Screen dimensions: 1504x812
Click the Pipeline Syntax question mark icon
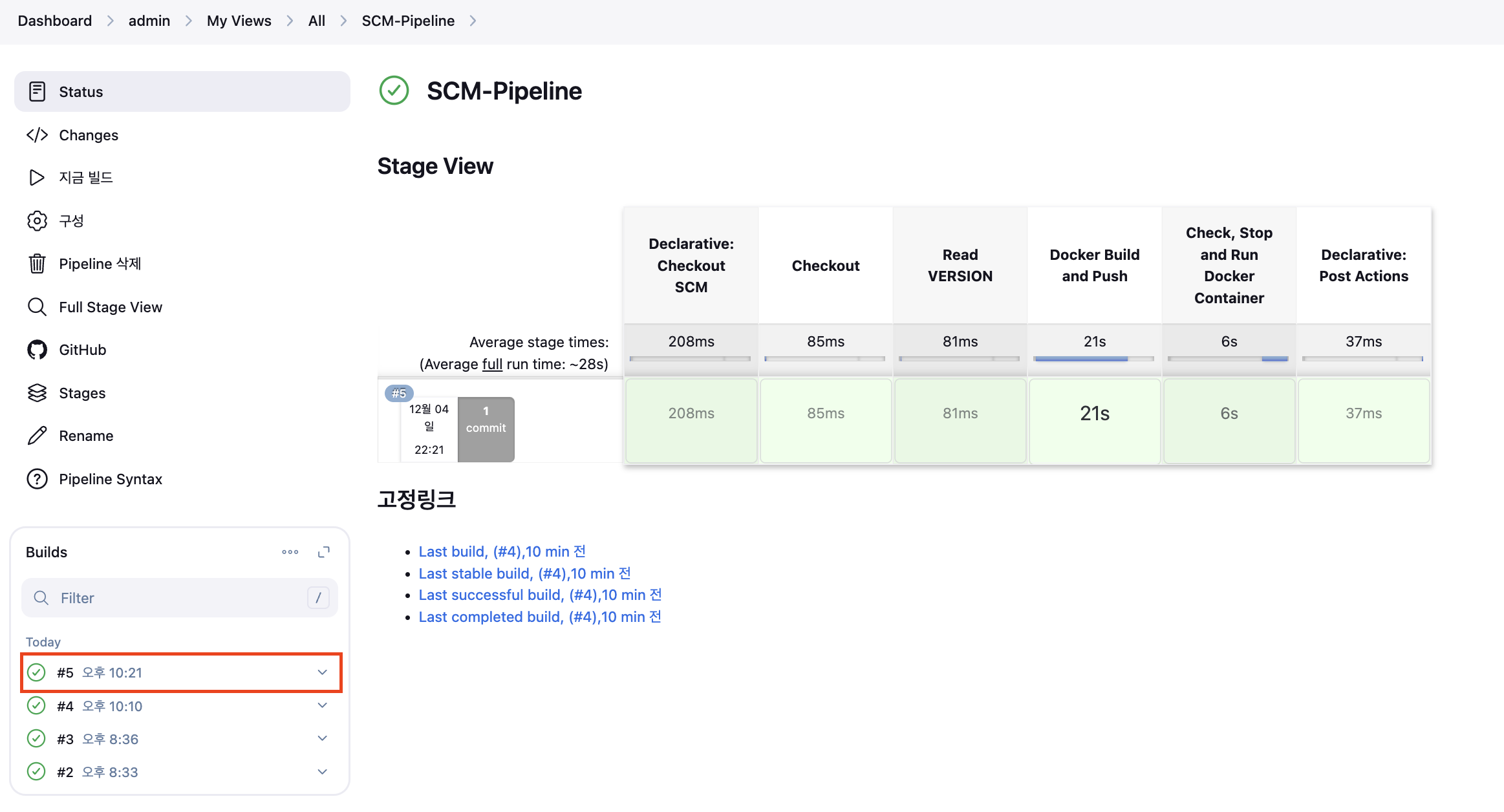(x=37, y=479)
